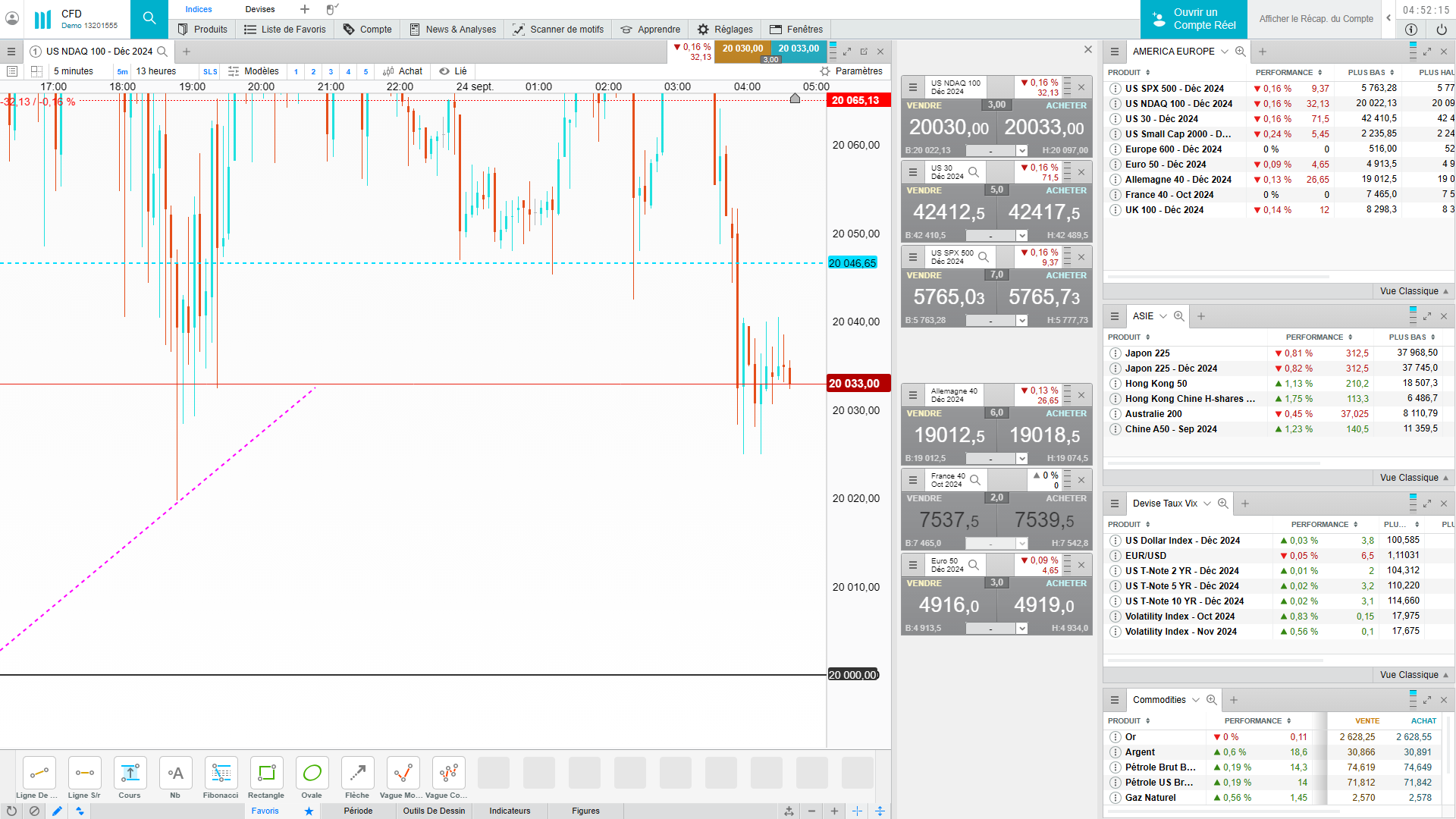Click the search magnifier in top bar
Viewport: 1456px width, 819px height.
149,18
